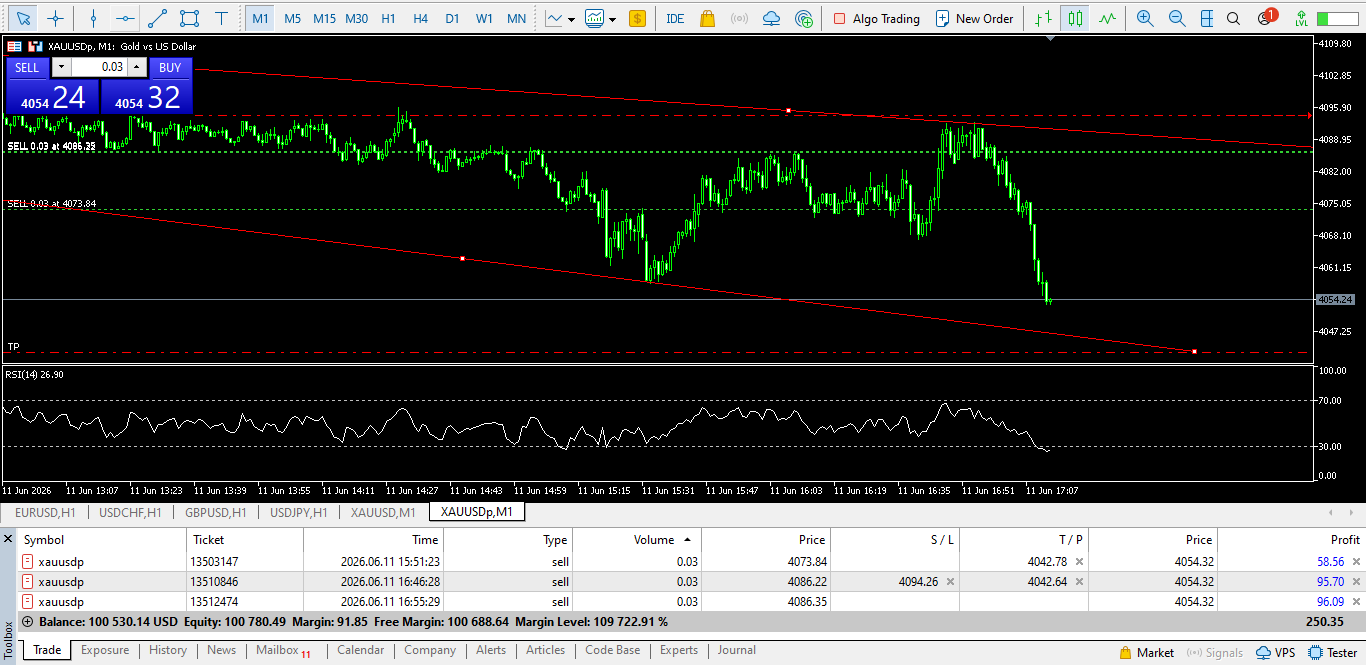Switch timeframe to M30
Viewport: 1366px width, 665px height.
pyautogui.click(x=356, y=18)
